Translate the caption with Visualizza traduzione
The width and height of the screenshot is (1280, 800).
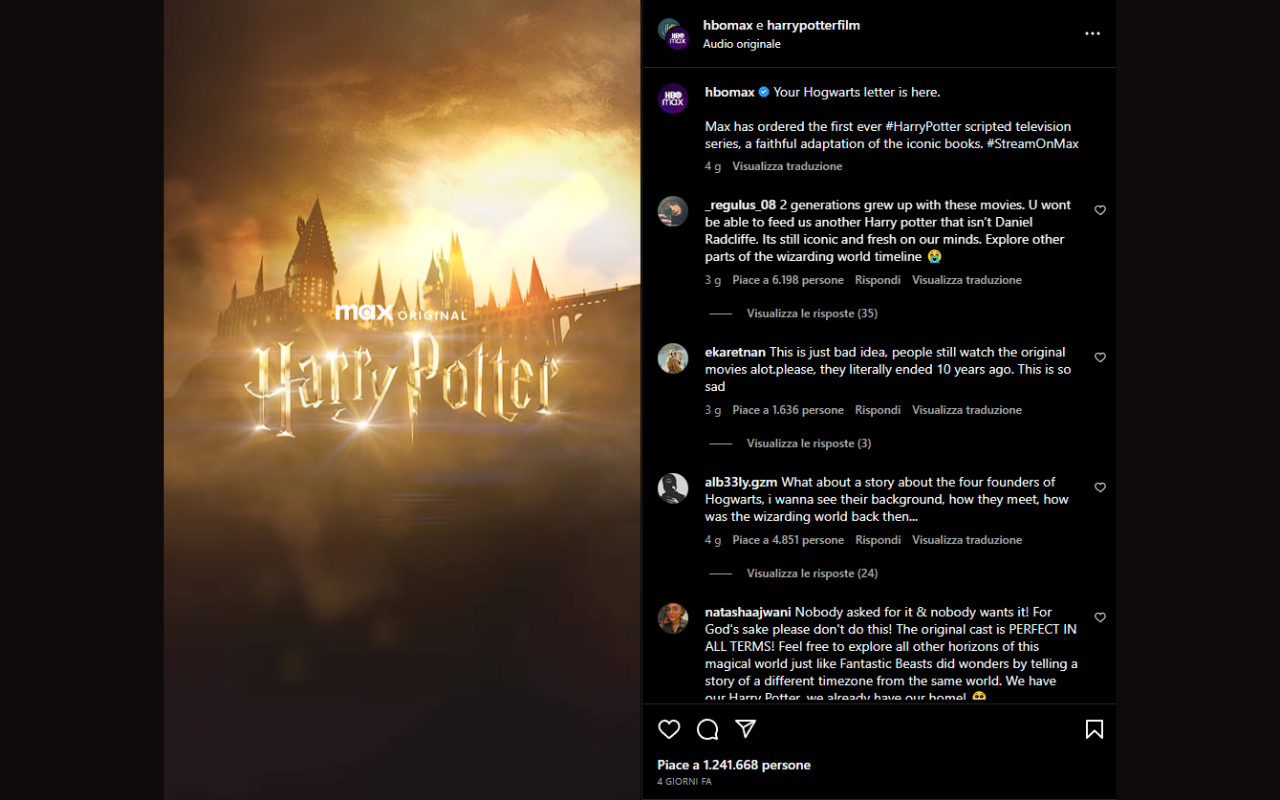(787, 166)
